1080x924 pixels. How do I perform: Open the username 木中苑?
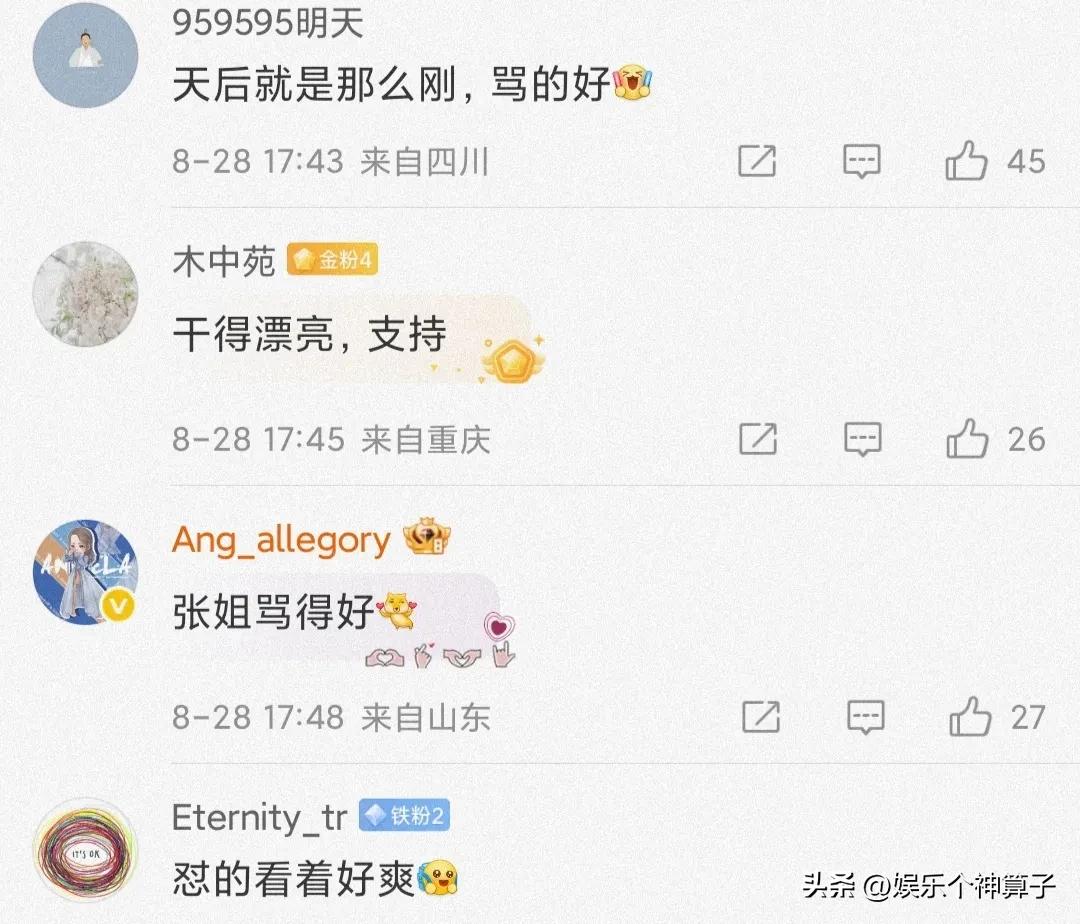click(224, 262)
